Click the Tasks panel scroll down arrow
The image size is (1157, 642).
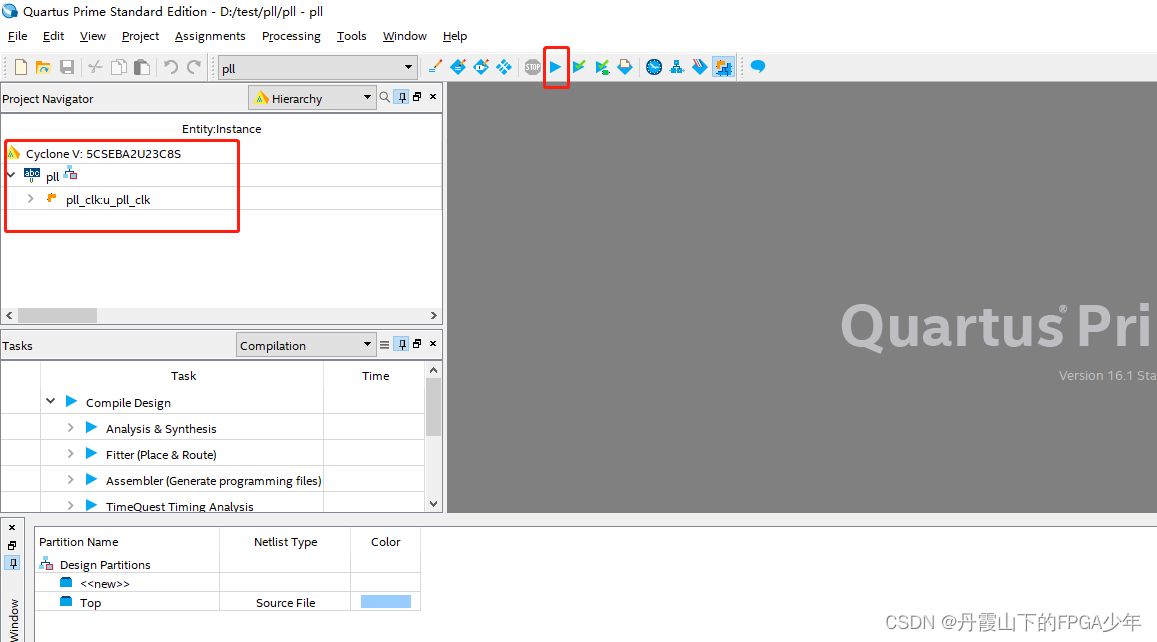433,504
